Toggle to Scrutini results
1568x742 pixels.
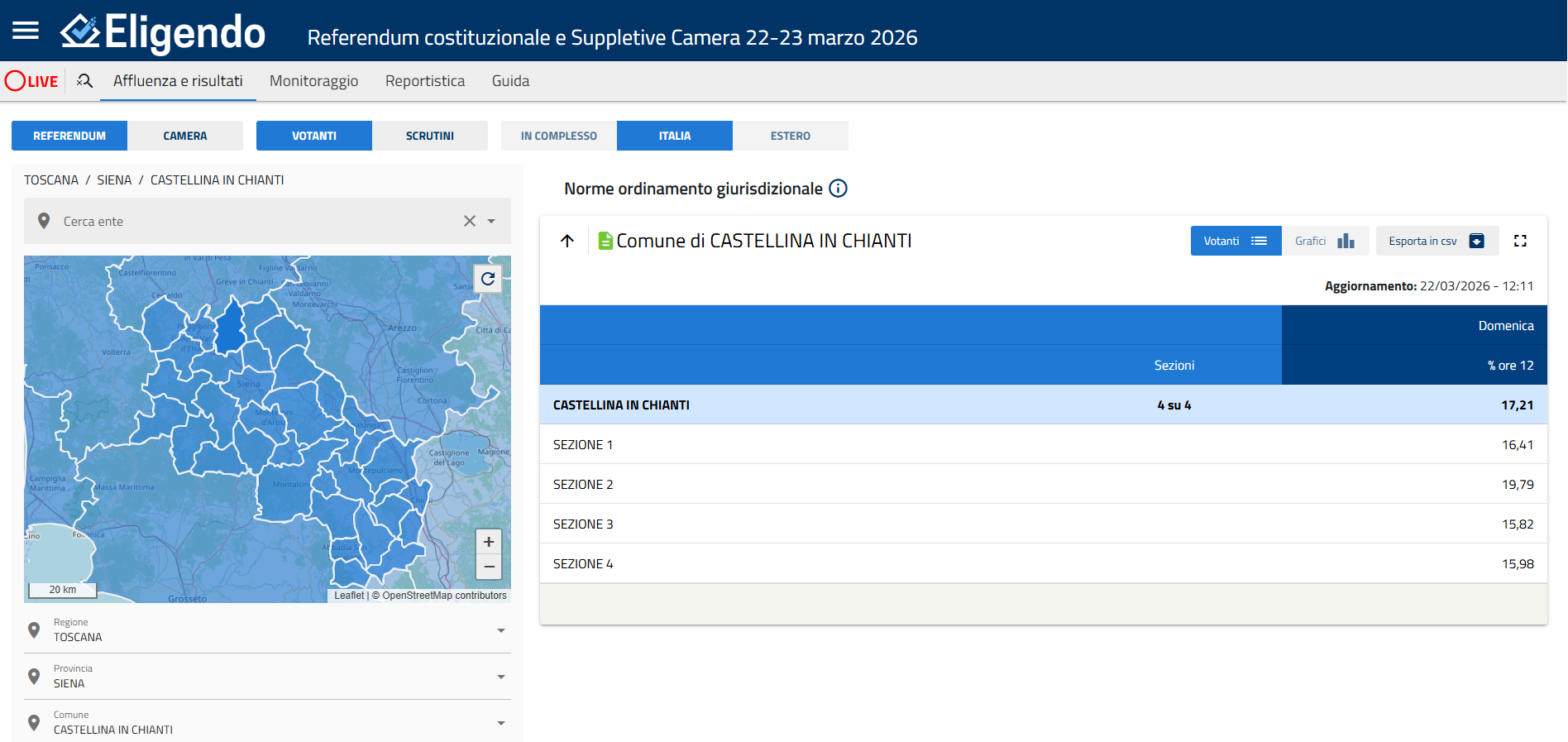click(x=429, y=136)
